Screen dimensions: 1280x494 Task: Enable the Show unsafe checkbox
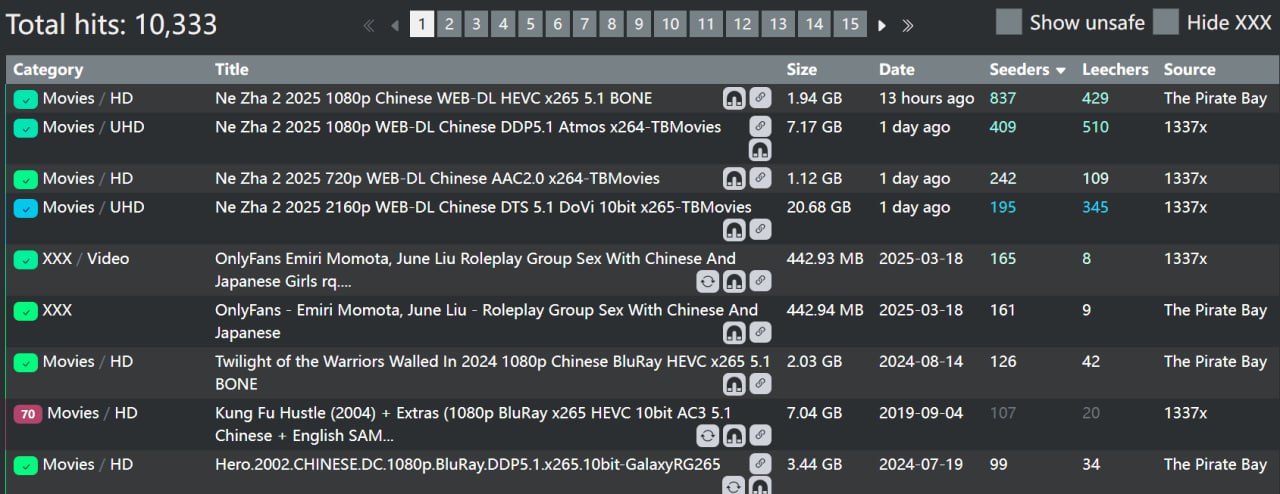coord(1010,22)
